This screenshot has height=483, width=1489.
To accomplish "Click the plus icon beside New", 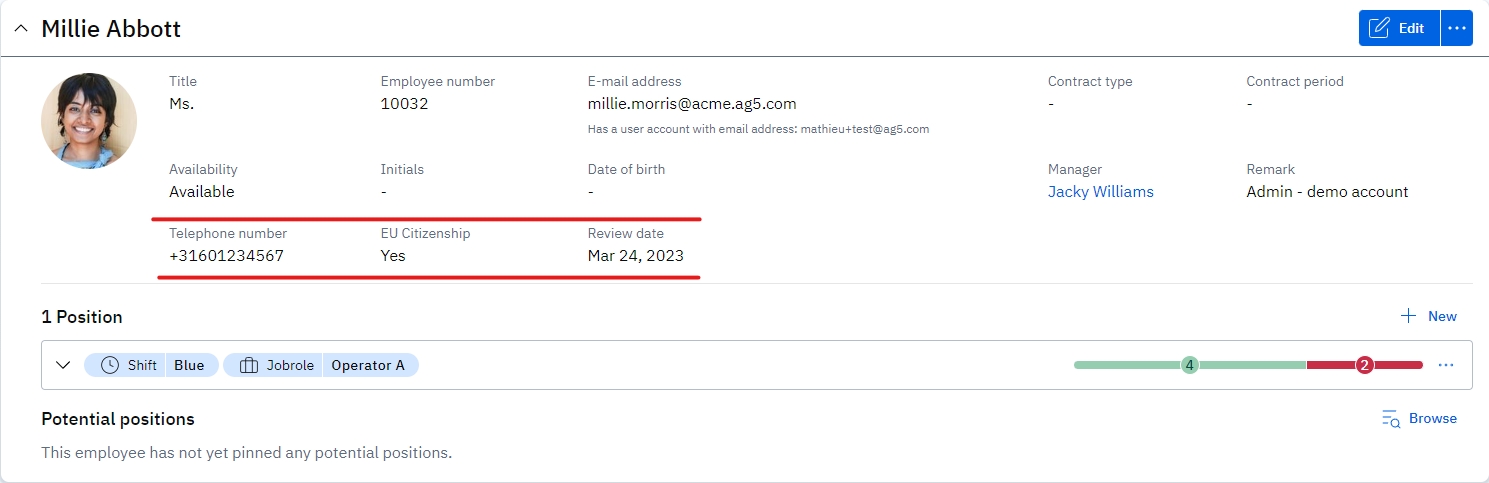I will (x=1408, y=316).
